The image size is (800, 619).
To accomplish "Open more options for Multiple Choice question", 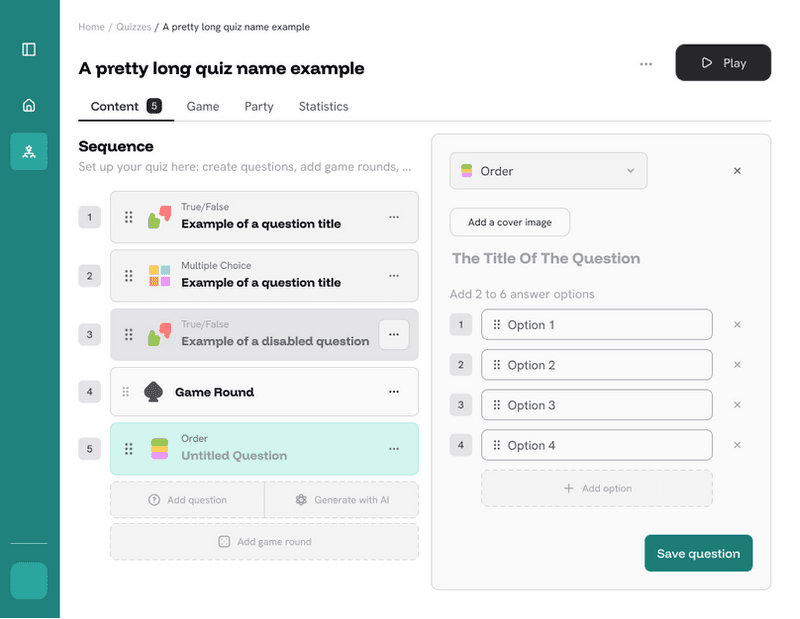I will [394, 276].
